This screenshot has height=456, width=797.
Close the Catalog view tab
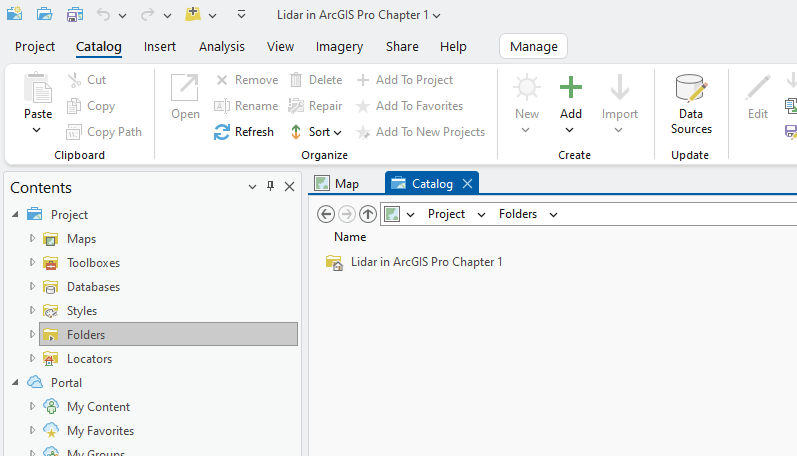click(x=468, y=184)
